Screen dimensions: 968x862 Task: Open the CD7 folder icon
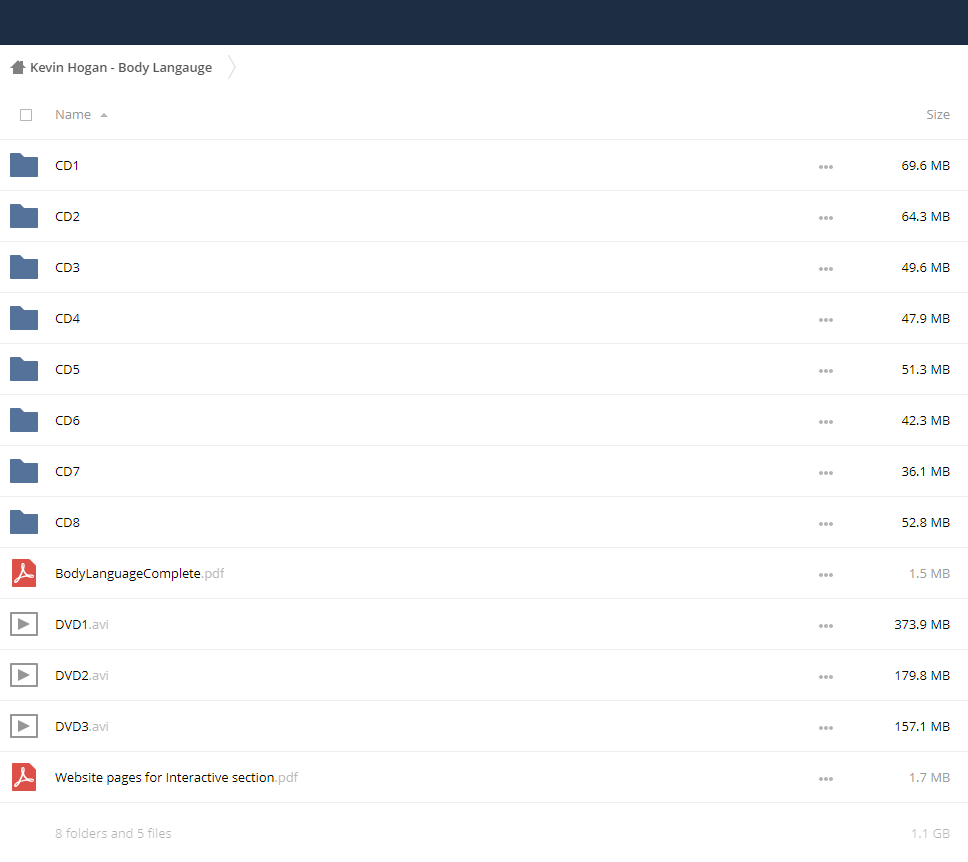pos(24,472)
